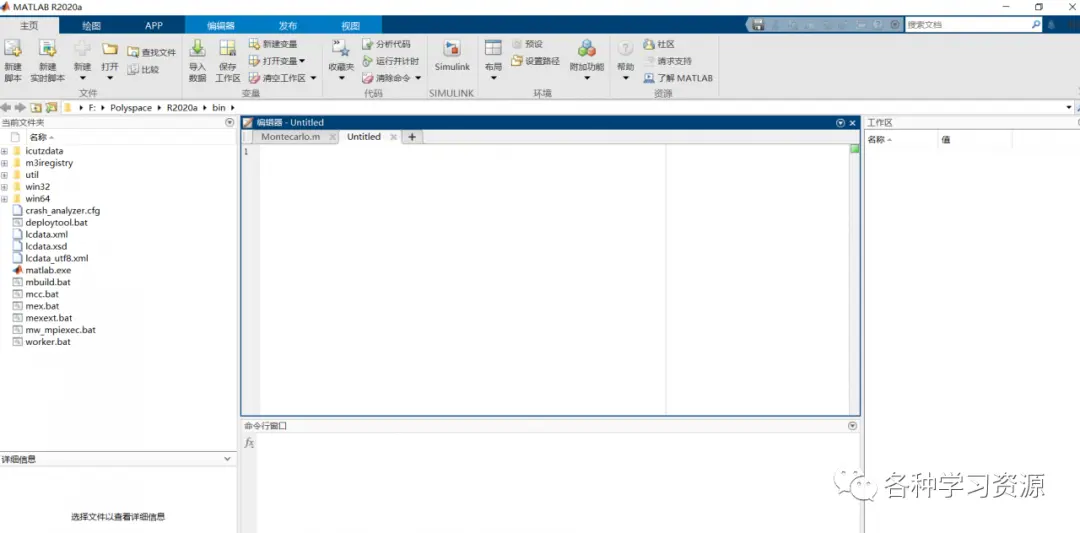
Task: Open current folder panel actions menu
Action: click(x=230, y=123)
